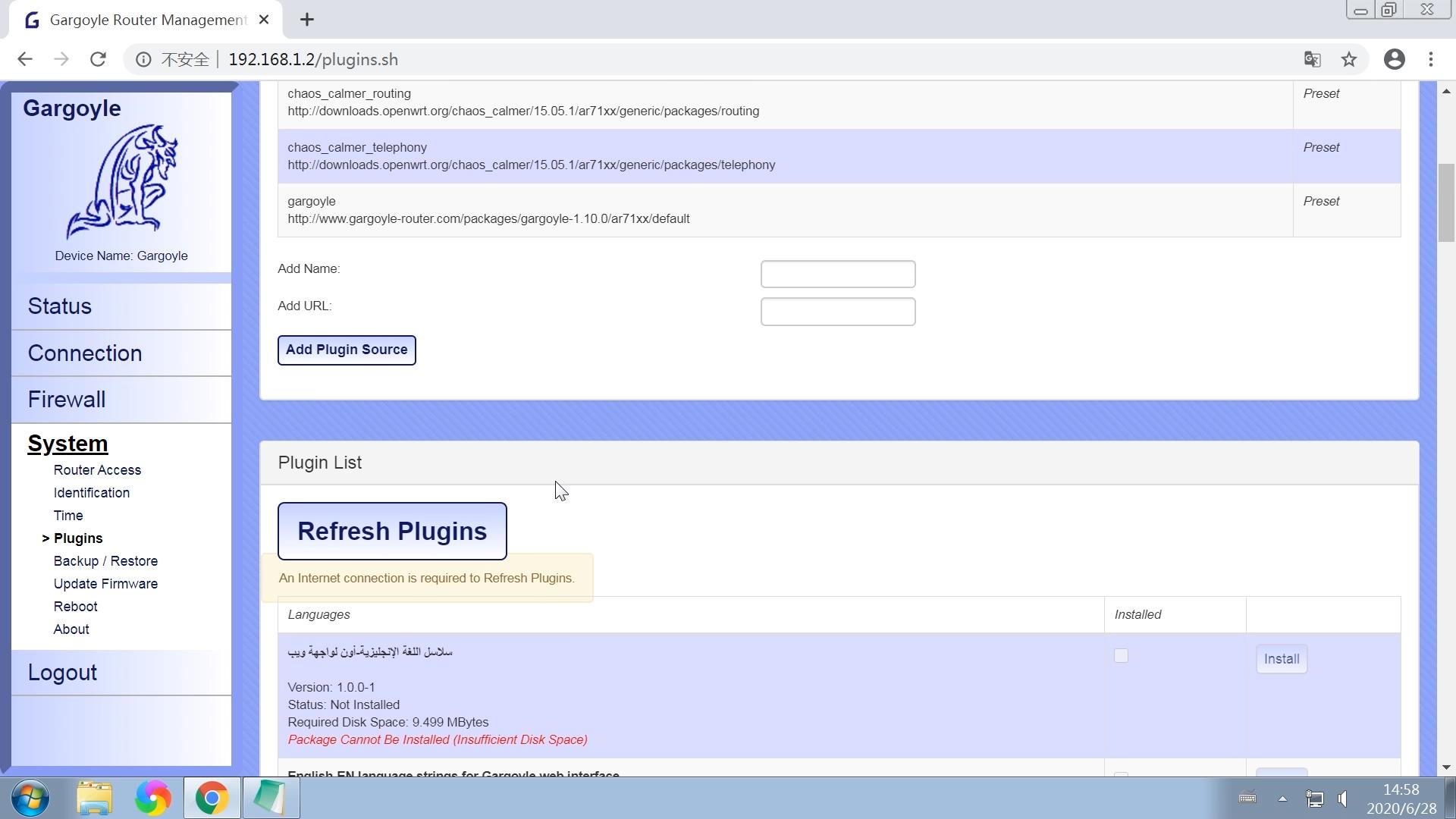Open the Chrome profile avatar icon
Screen dimensions: 1456x819
[x=1394, y=59]
